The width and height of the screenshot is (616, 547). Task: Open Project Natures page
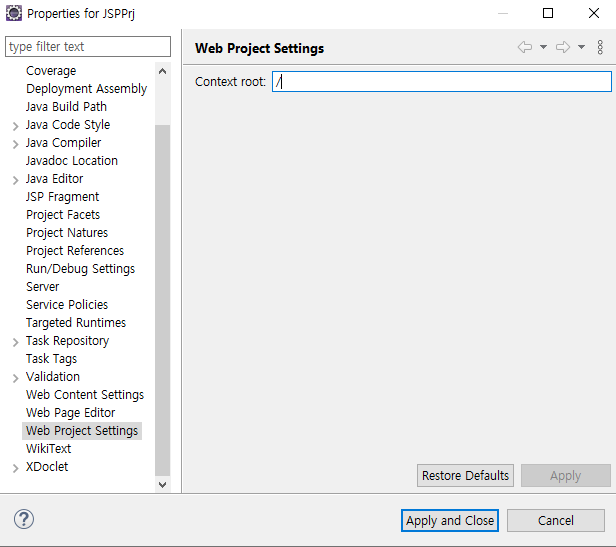point(67,233)
